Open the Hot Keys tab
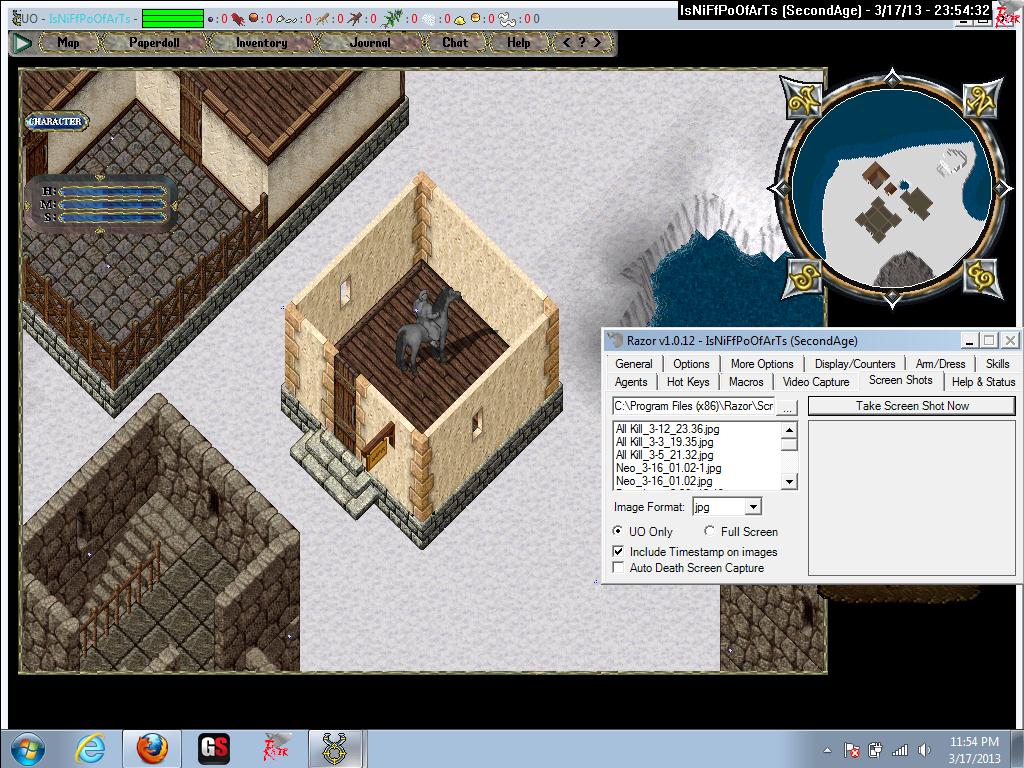Viewport: 1024px width, 768px height. (x=688, y=382)
